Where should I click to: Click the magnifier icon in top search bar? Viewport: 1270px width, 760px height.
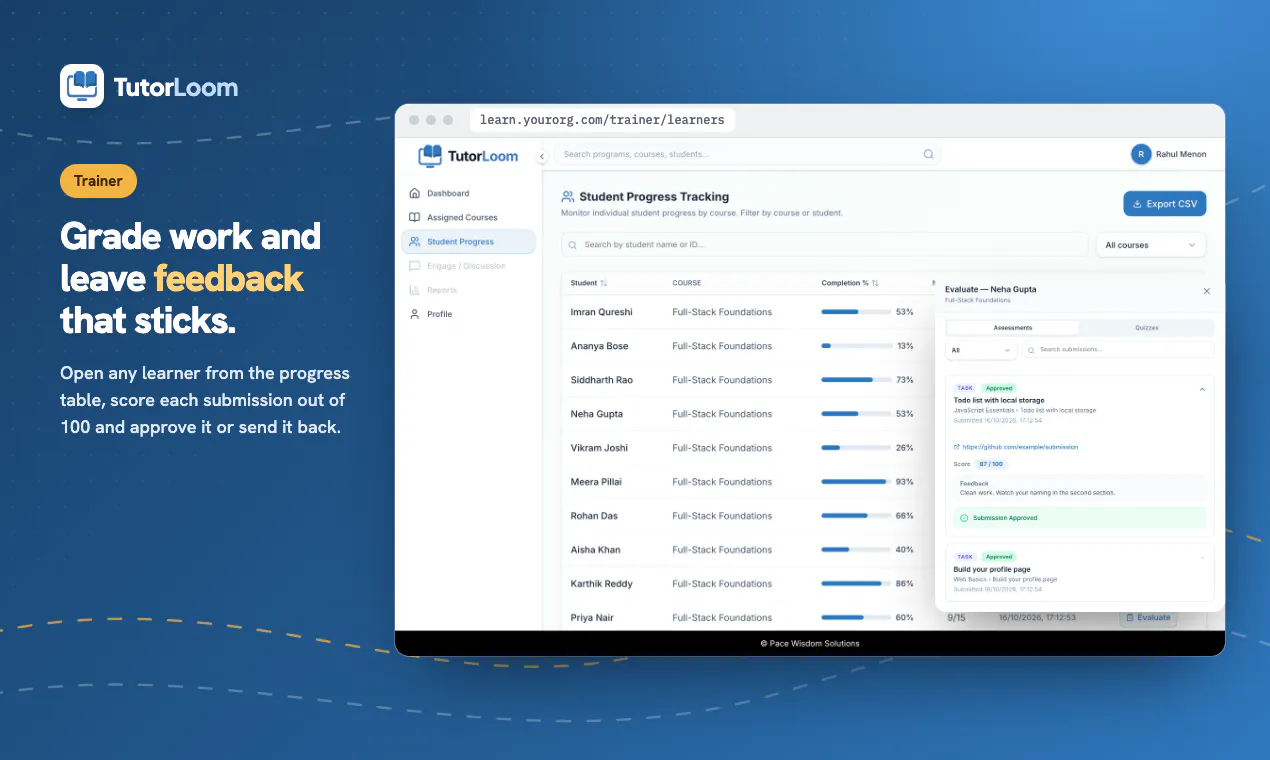[928, 154]
